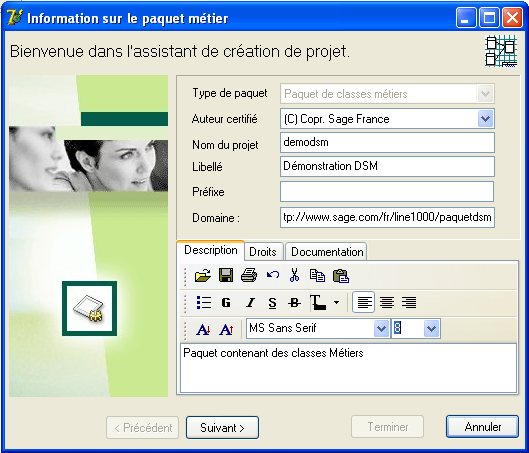Click the project diagram icon top right
Screen dimensions: 529x453
(501, 51)
